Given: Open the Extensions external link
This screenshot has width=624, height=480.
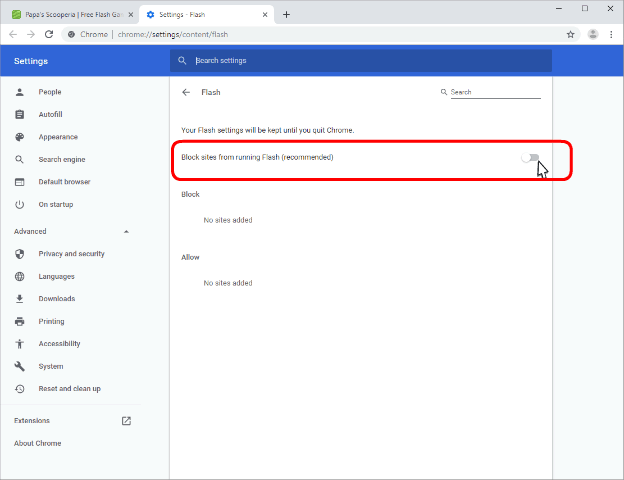Looking at the screenshot, I should (x=126, y=421).
